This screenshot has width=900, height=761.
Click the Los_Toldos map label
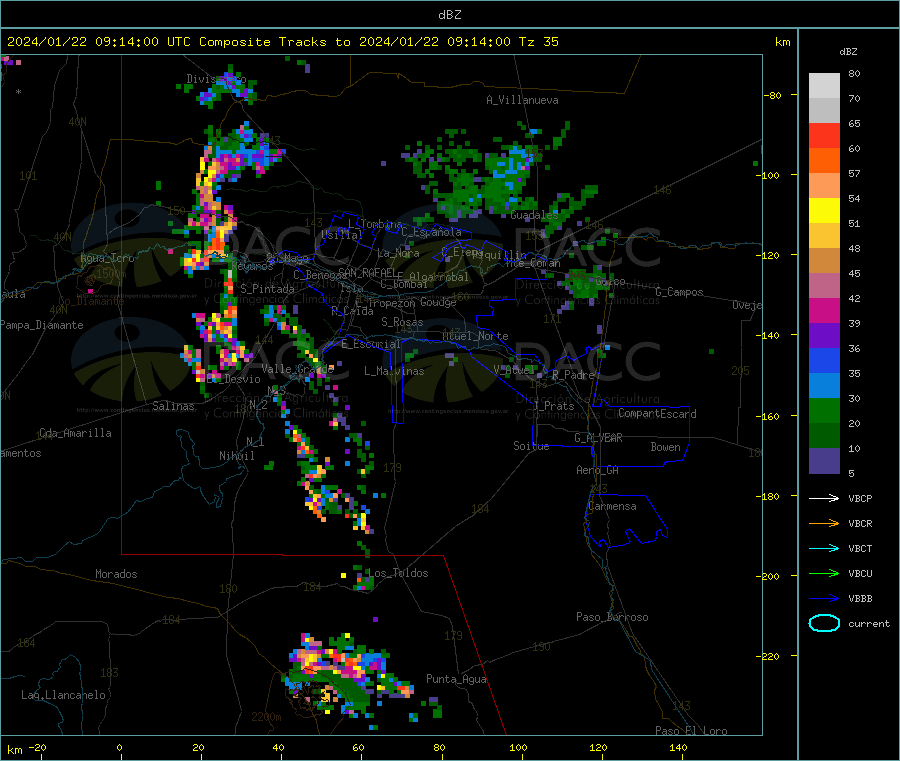tap(398, 573)
